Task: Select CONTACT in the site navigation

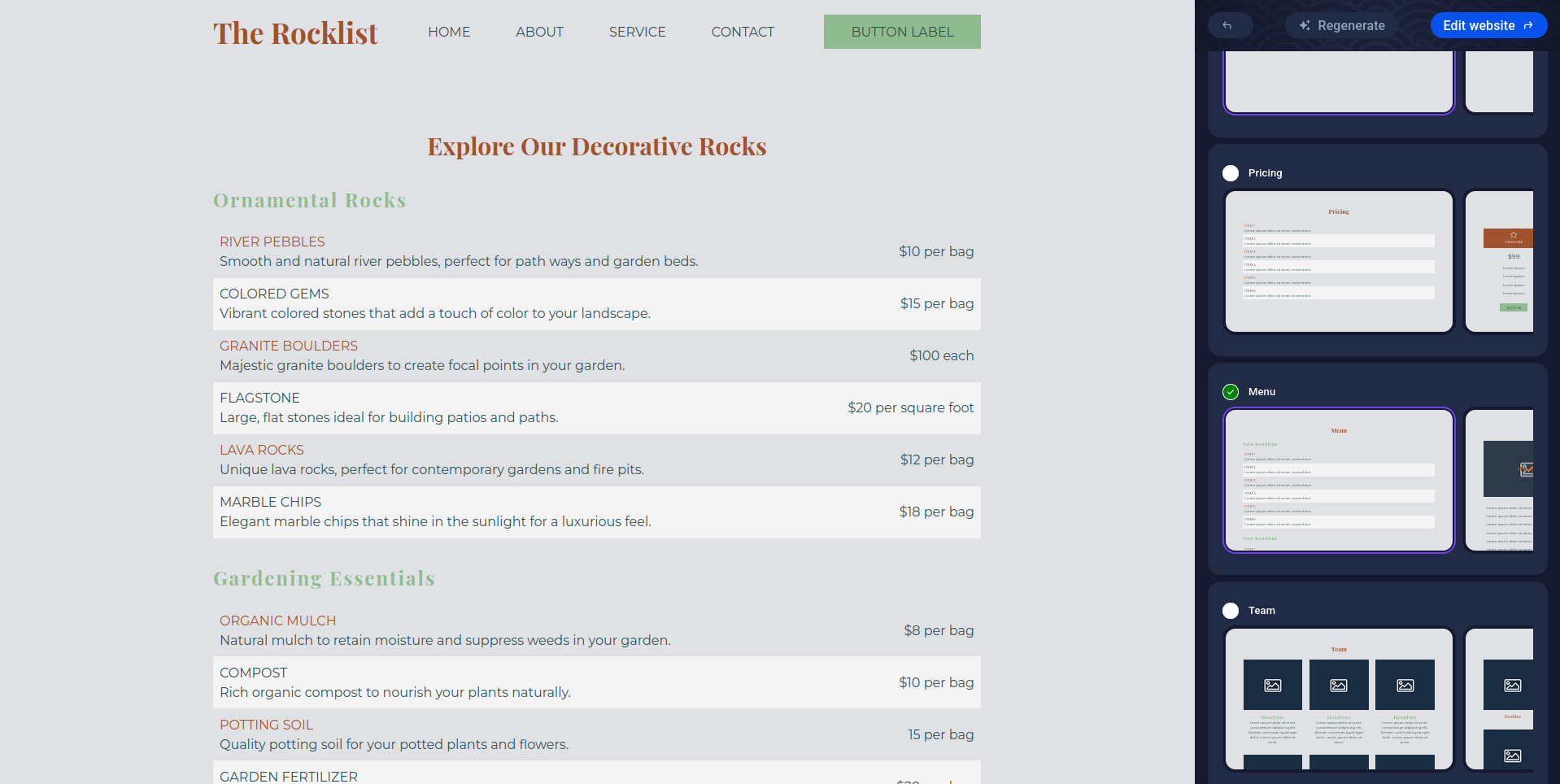Action: tap(742, 32)
